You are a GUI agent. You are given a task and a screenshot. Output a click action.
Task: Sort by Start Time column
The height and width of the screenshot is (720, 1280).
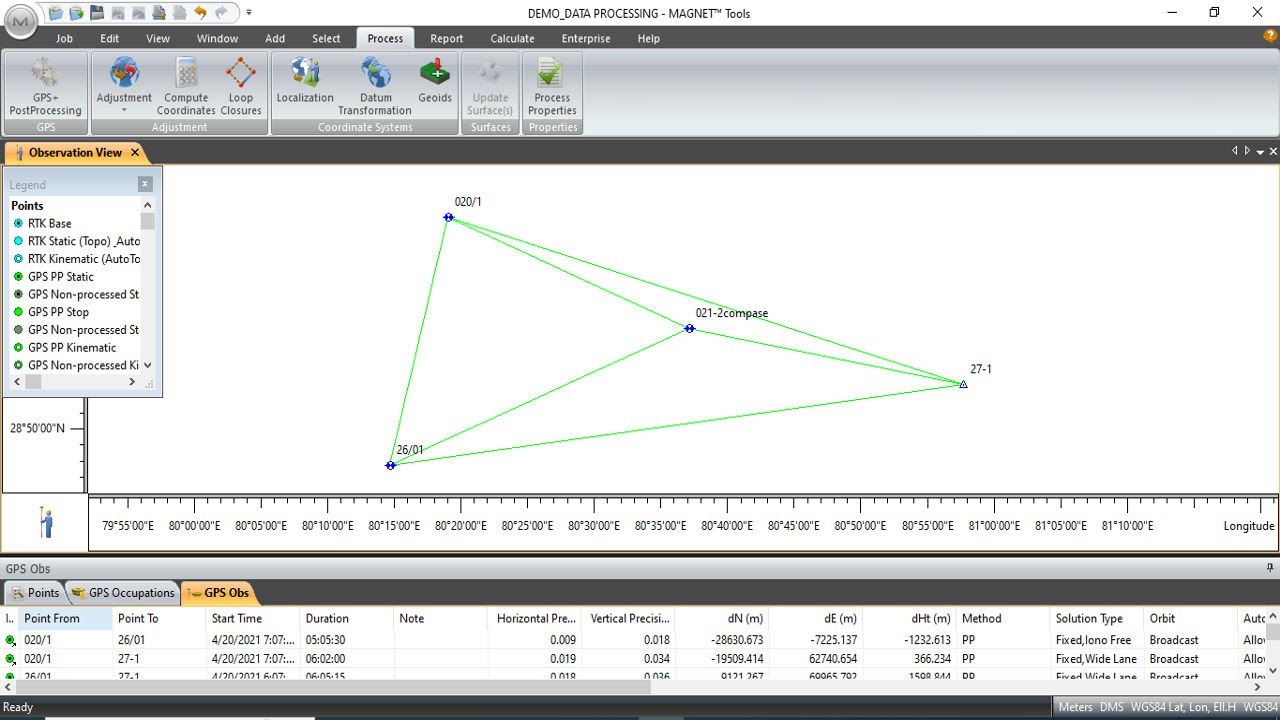(253, 618)
